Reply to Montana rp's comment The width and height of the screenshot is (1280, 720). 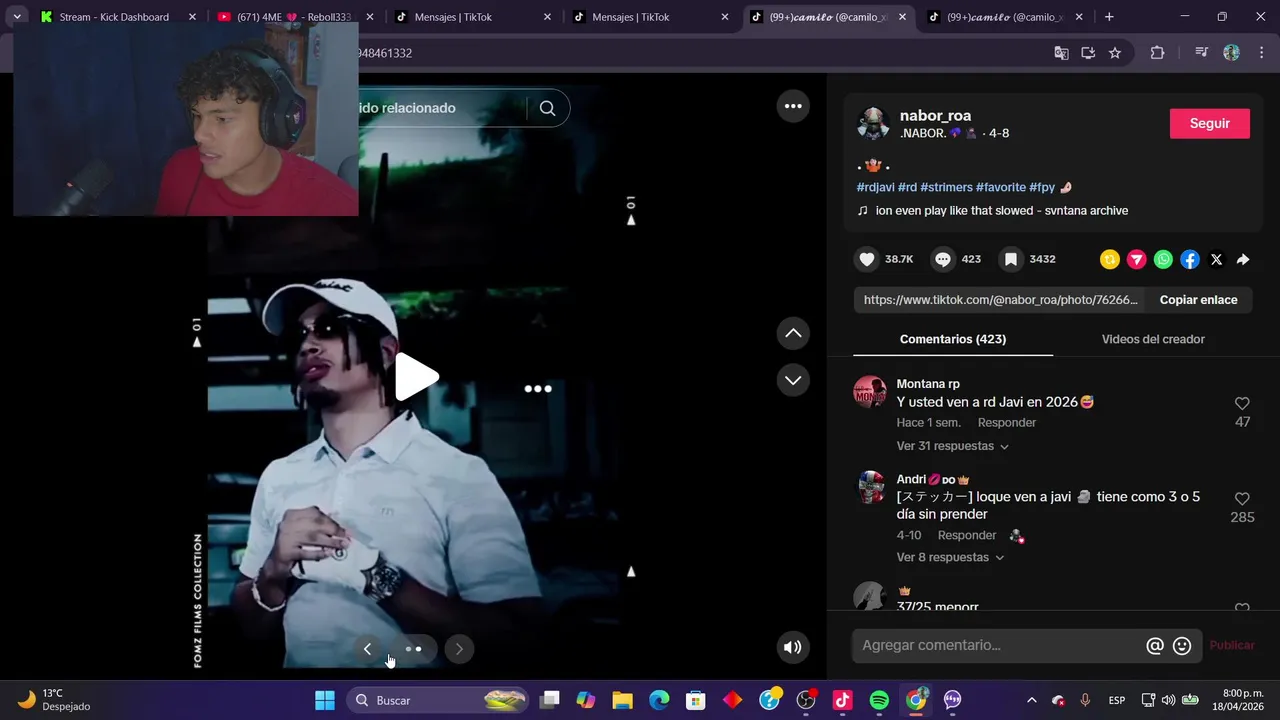(1007, 423)
